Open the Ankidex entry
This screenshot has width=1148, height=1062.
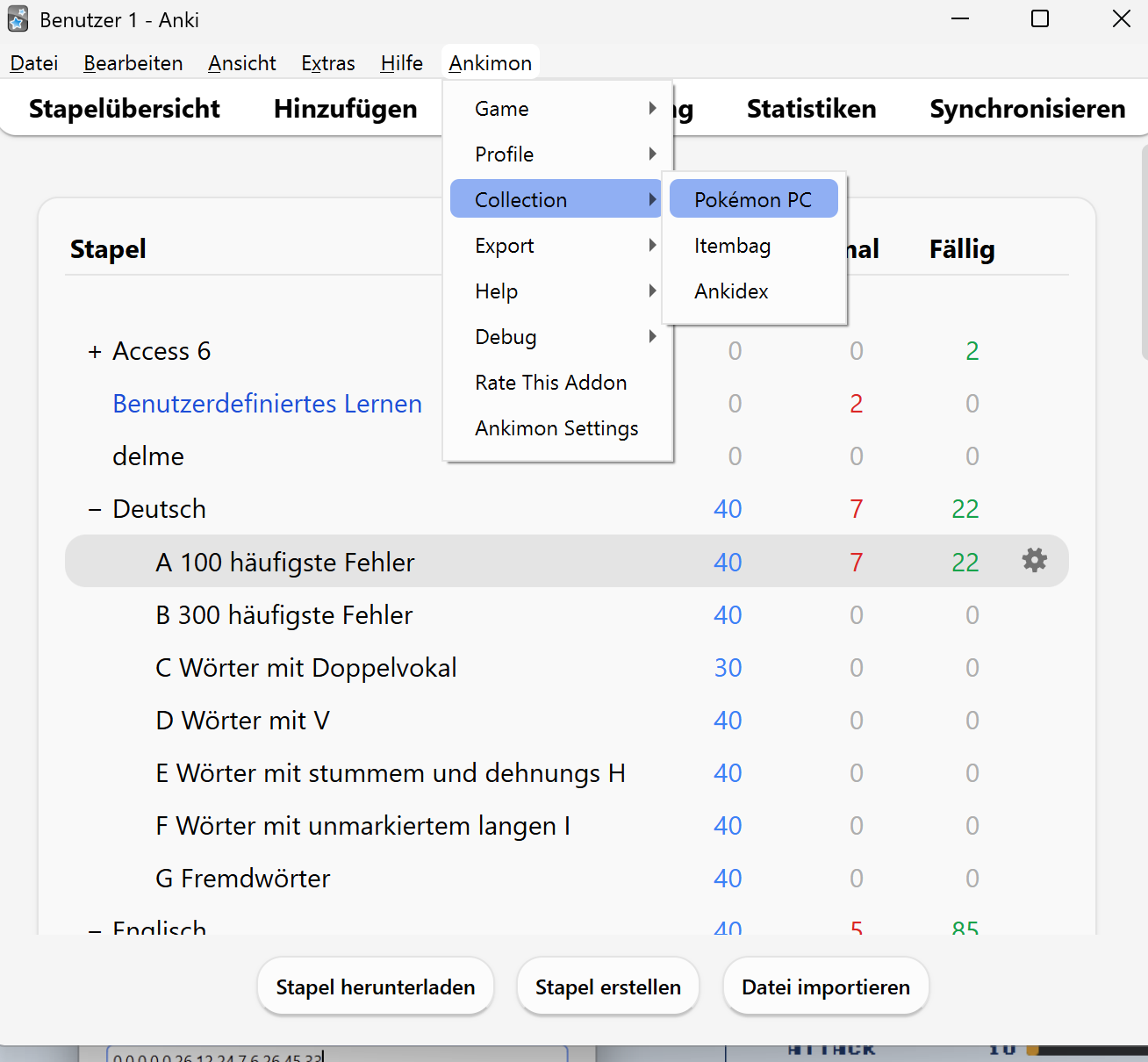click(754, 291)
